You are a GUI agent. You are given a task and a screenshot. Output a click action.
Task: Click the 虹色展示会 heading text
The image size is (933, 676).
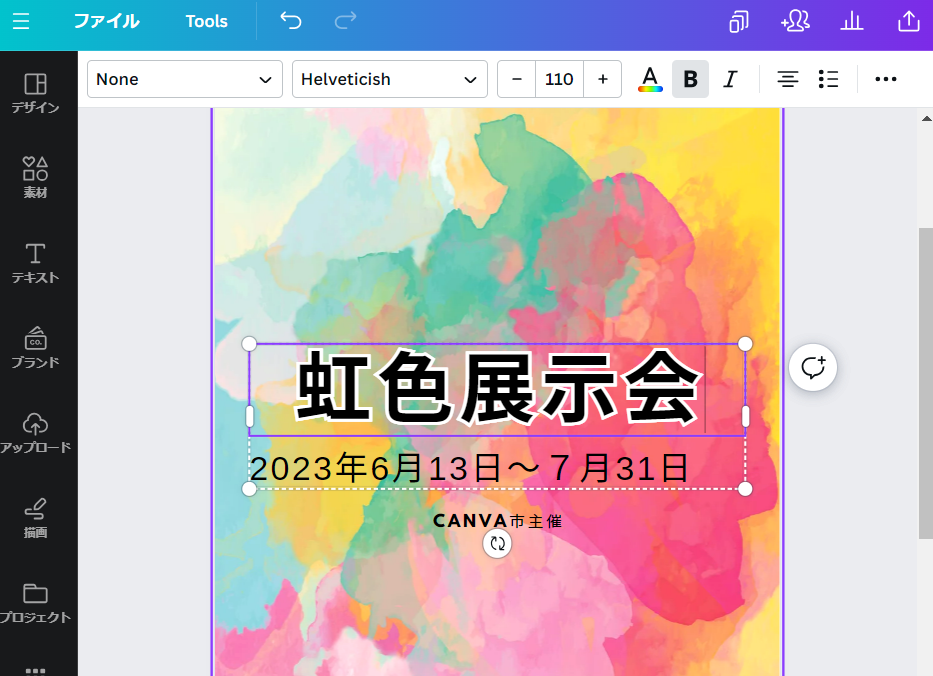pyautogui.click(x=497, y=389)
